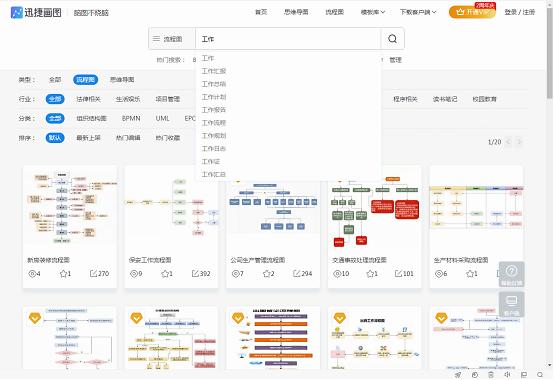Click the rocket icon in bottom bar

click(458, 374)
